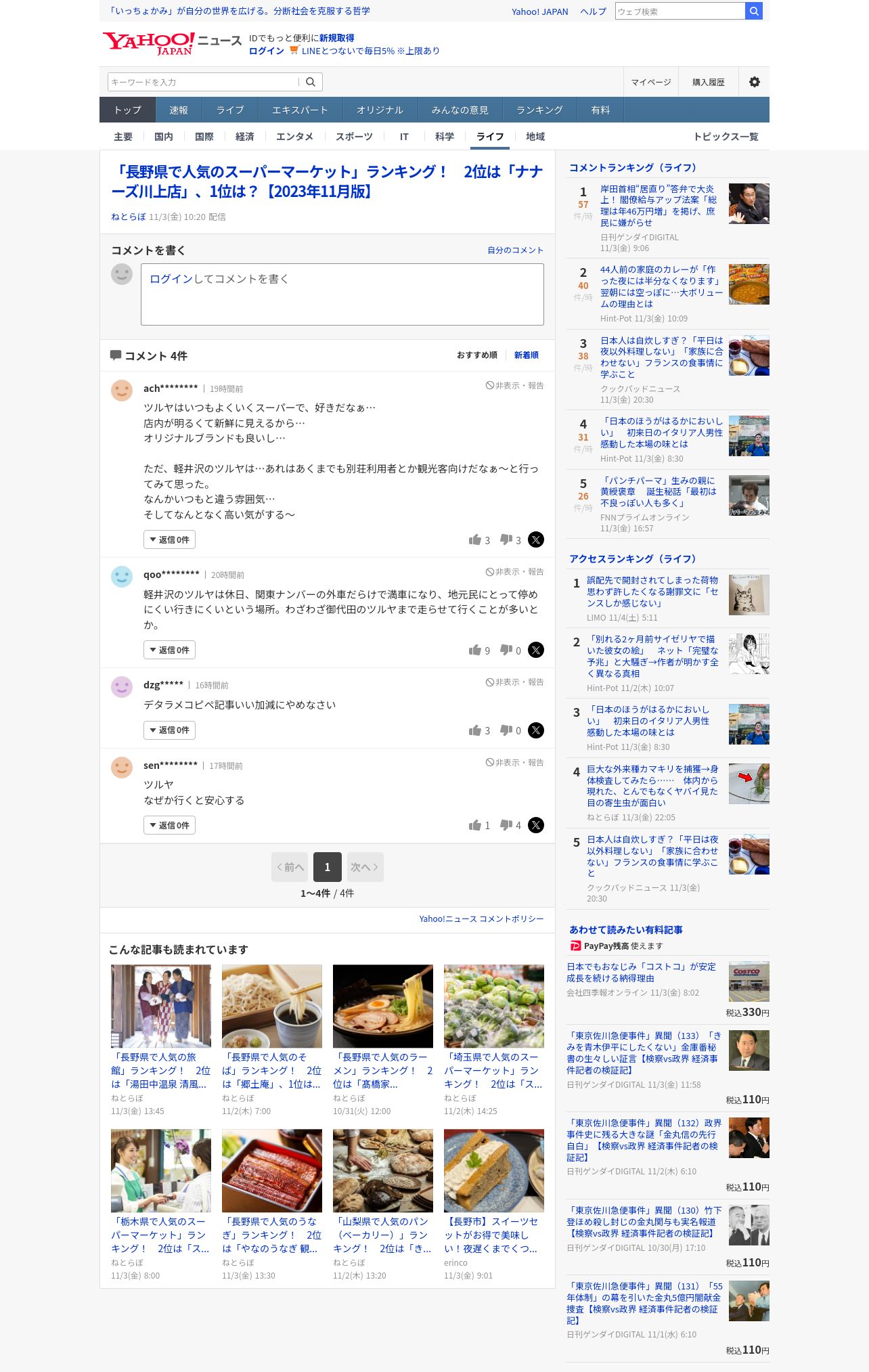This screenshot has width=869, height=1372.
Task: Click qoo******** blue avatar icon
Action: [122, 577]
